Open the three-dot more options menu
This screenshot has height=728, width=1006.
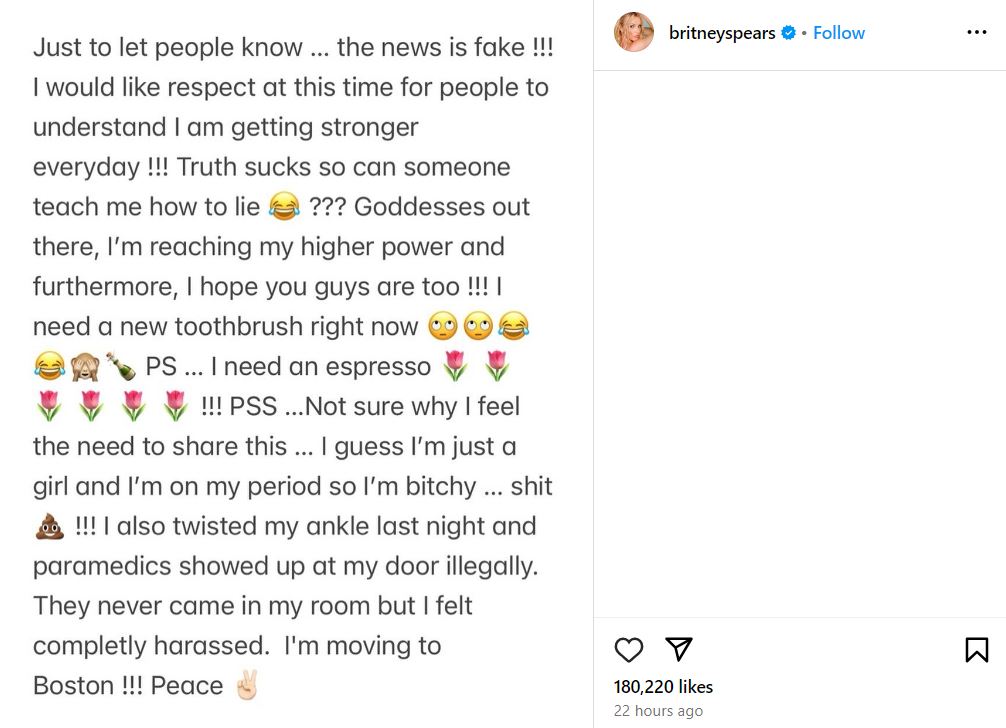pyautogui.click(x=976, y=32)
